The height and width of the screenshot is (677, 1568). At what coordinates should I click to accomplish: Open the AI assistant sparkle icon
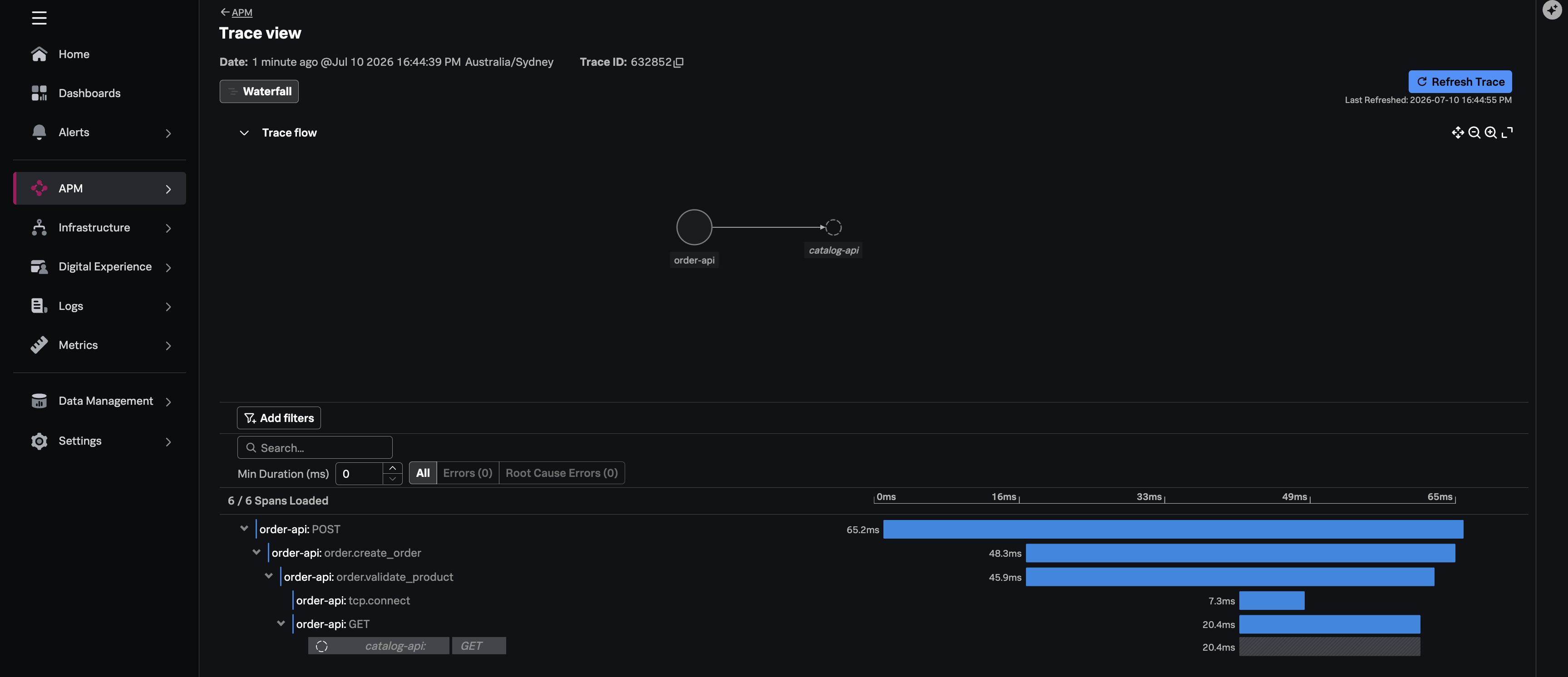point(1552,10)
